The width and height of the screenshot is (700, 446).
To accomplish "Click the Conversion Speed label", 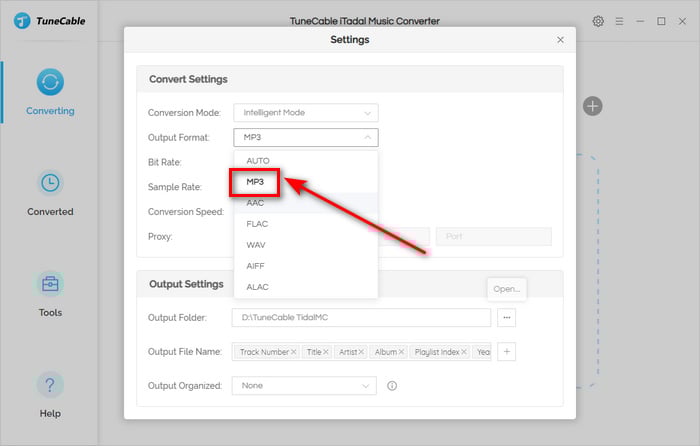I will click(x=186, y=212).
